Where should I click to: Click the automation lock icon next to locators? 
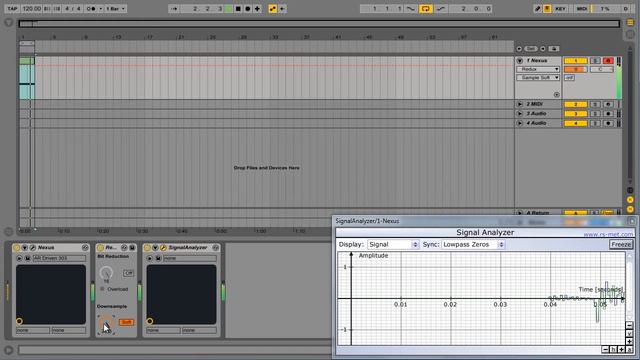[x=554, y=49]
